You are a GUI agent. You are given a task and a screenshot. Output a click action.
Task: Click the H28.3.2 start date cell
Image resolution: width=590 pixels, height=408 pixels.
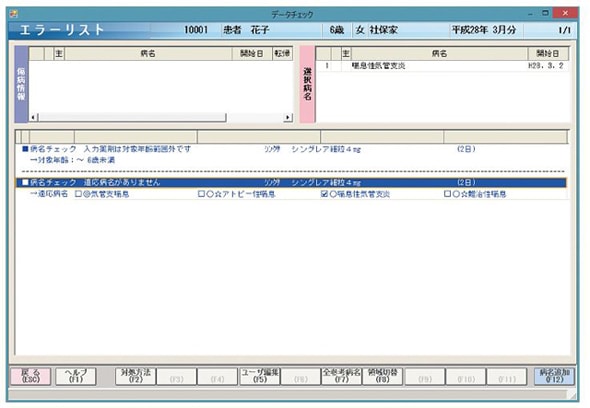[x=546, y=66]
